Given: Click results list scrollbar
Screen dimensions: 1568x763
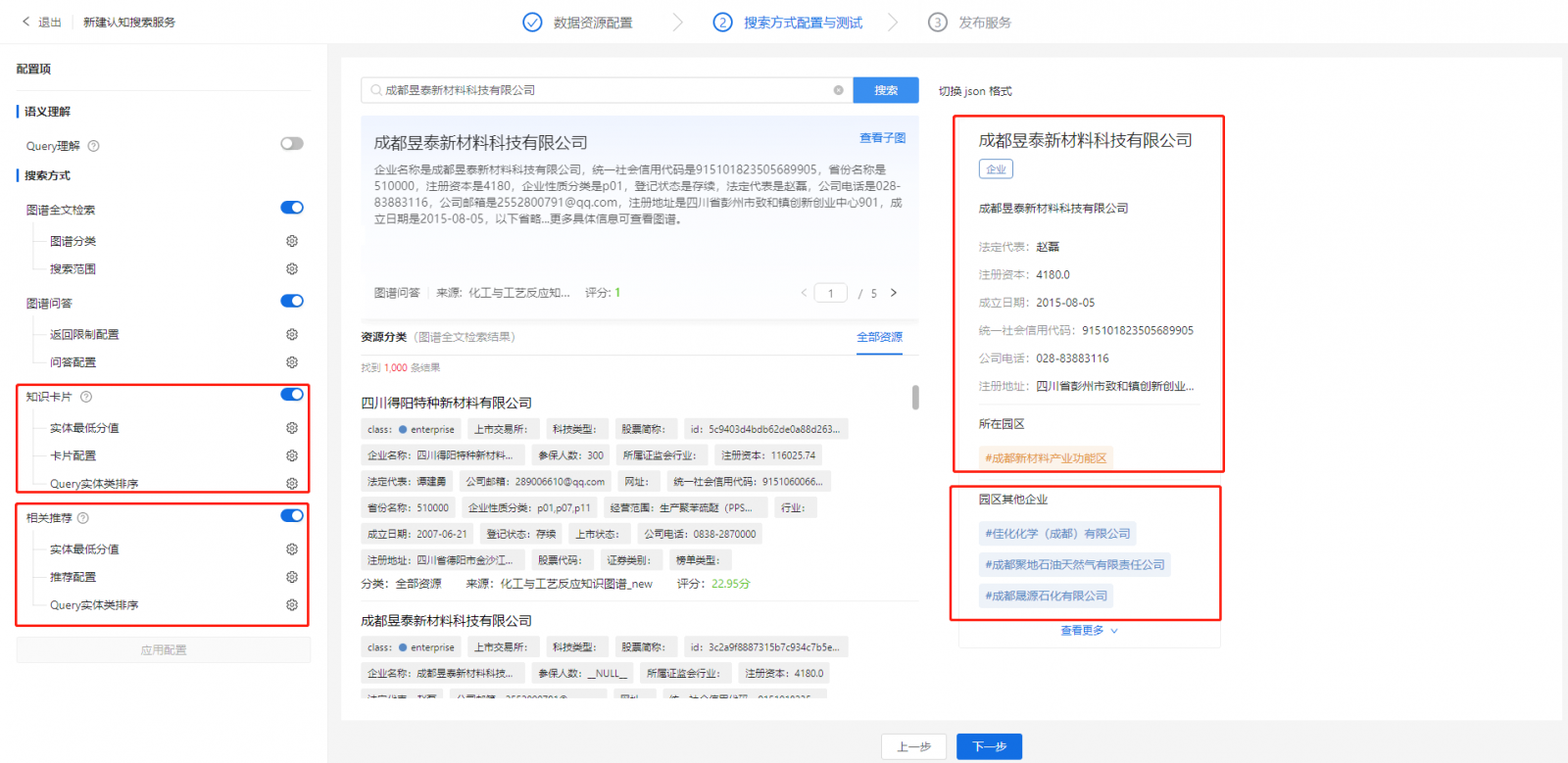Looking at the screenshot, I should pyautogui.click(x=915, y=397).
